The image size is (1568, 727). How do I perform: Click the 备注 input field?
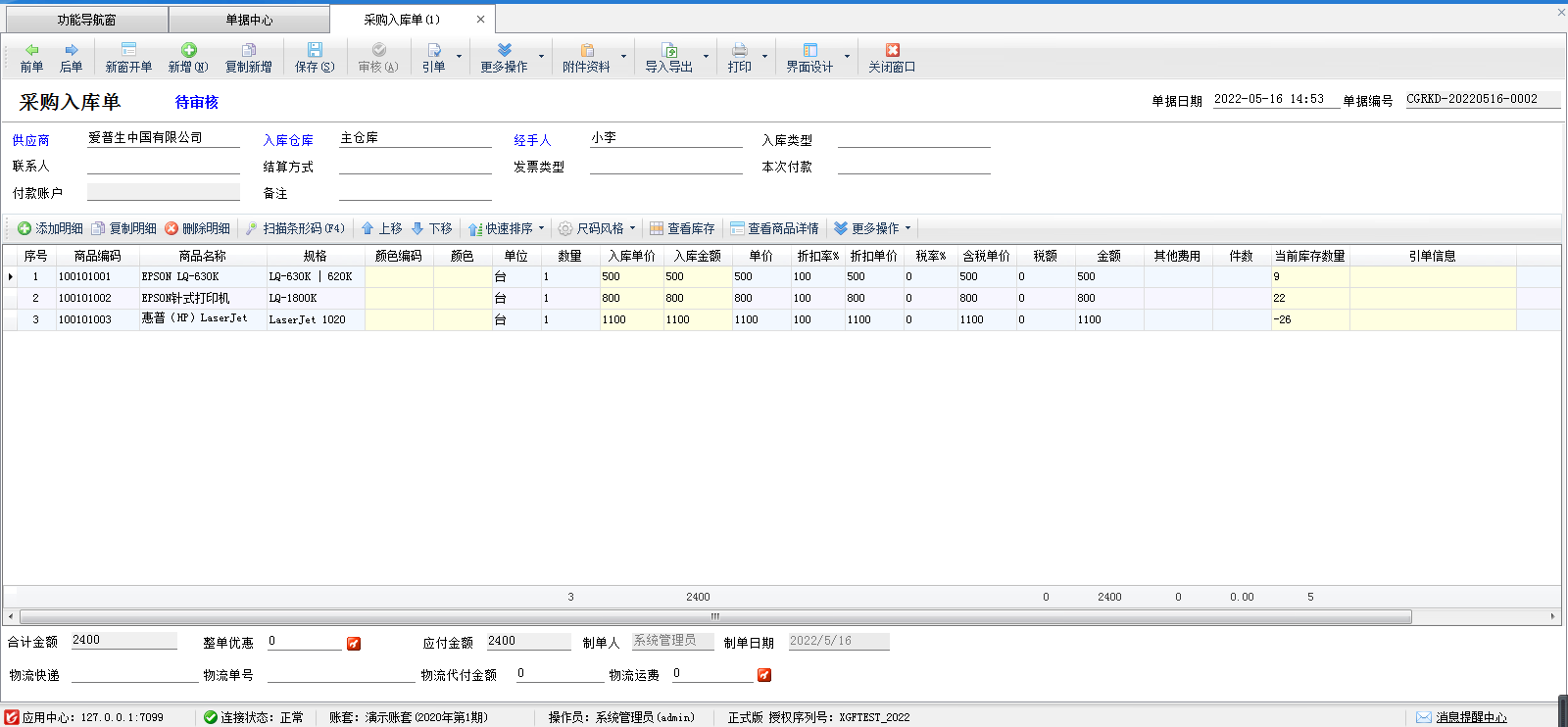[x=415, y=193]
